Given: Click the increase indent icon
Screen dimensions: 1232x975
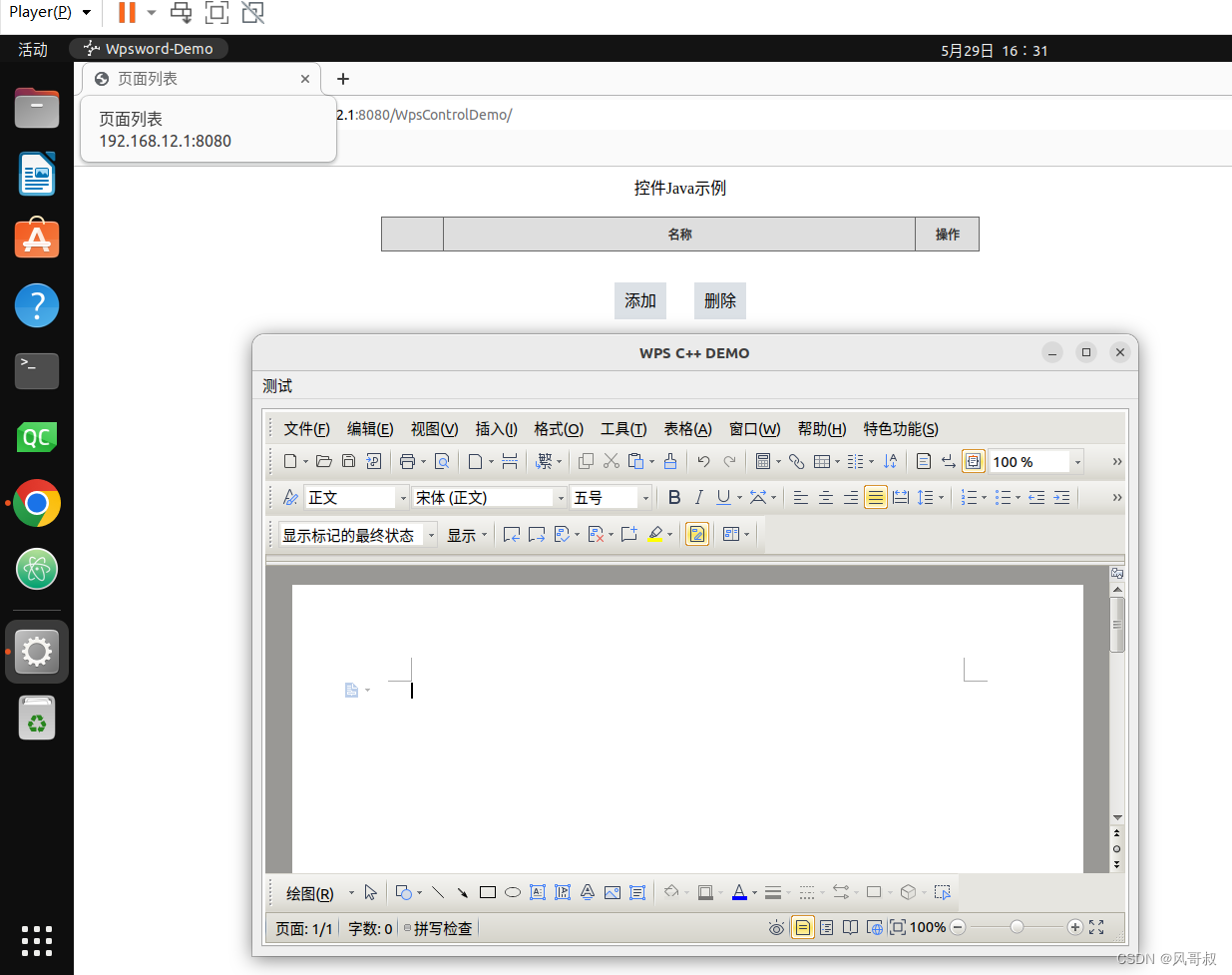Looking at the screenshot, I should tap(1061, 497).
